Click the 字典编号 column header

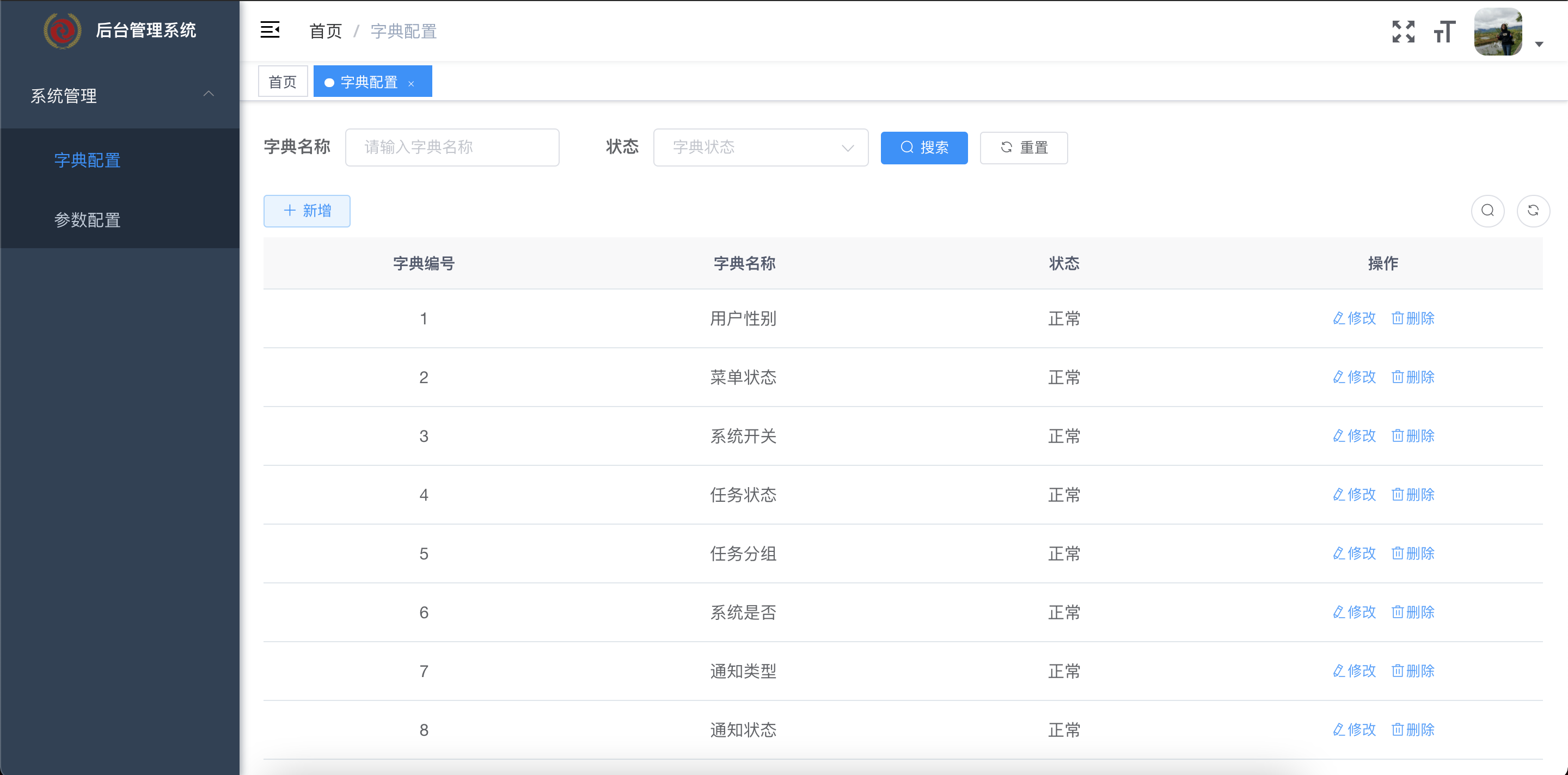(424, 263)
